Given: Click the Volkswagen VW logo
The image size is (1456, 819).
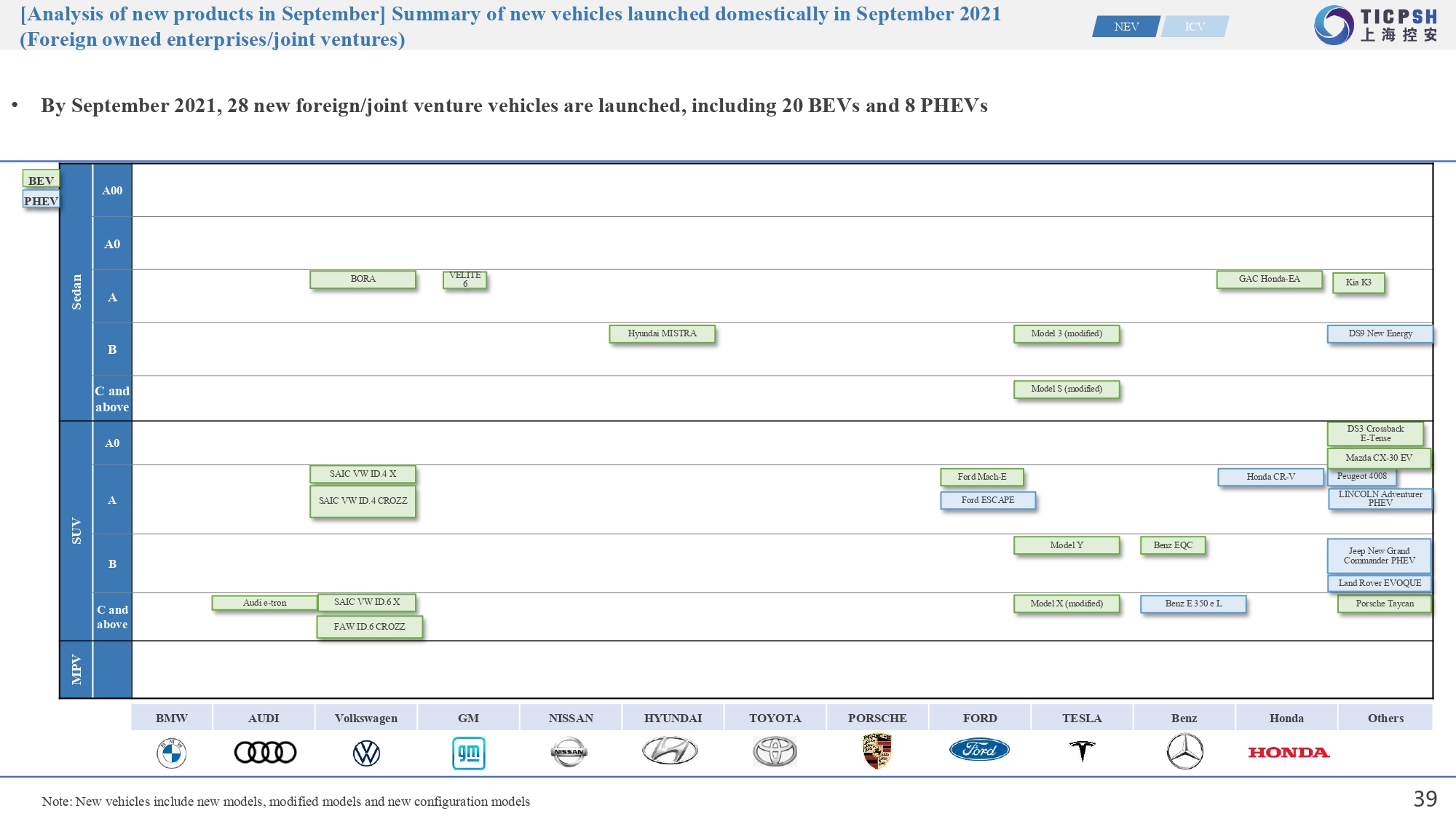Looking at the screenshot, I should click(366, 753).
